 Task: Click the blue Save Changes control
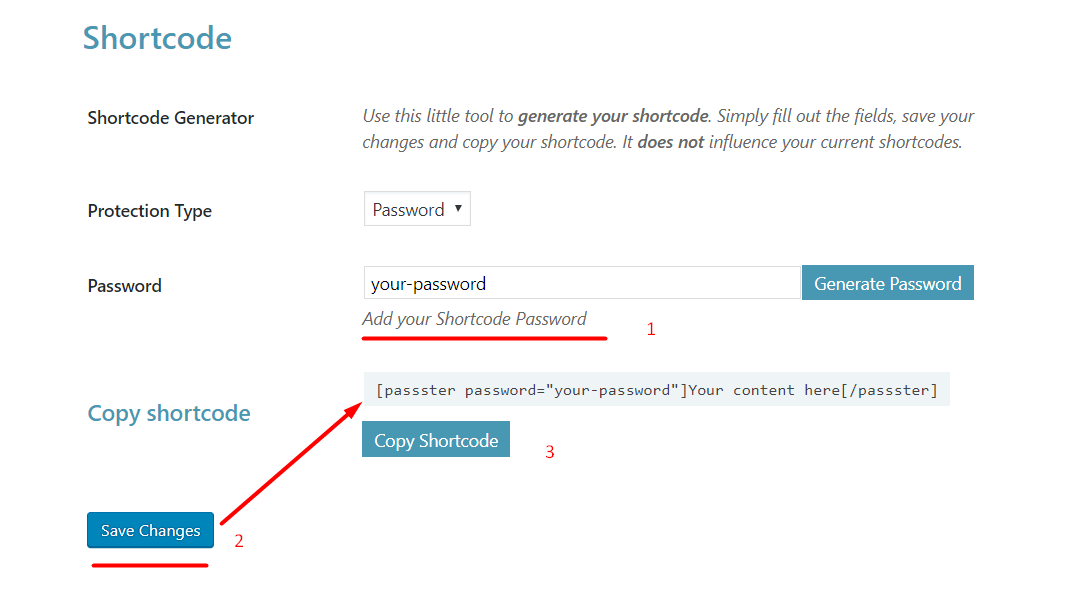150,530
